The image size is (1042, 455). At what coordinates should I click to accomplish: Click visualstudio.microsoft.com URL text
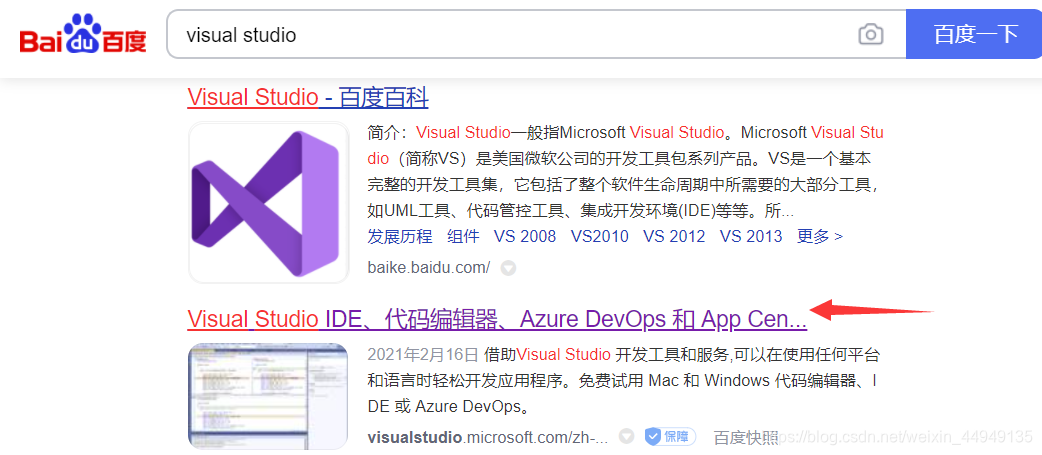click(x=488, y=437)
